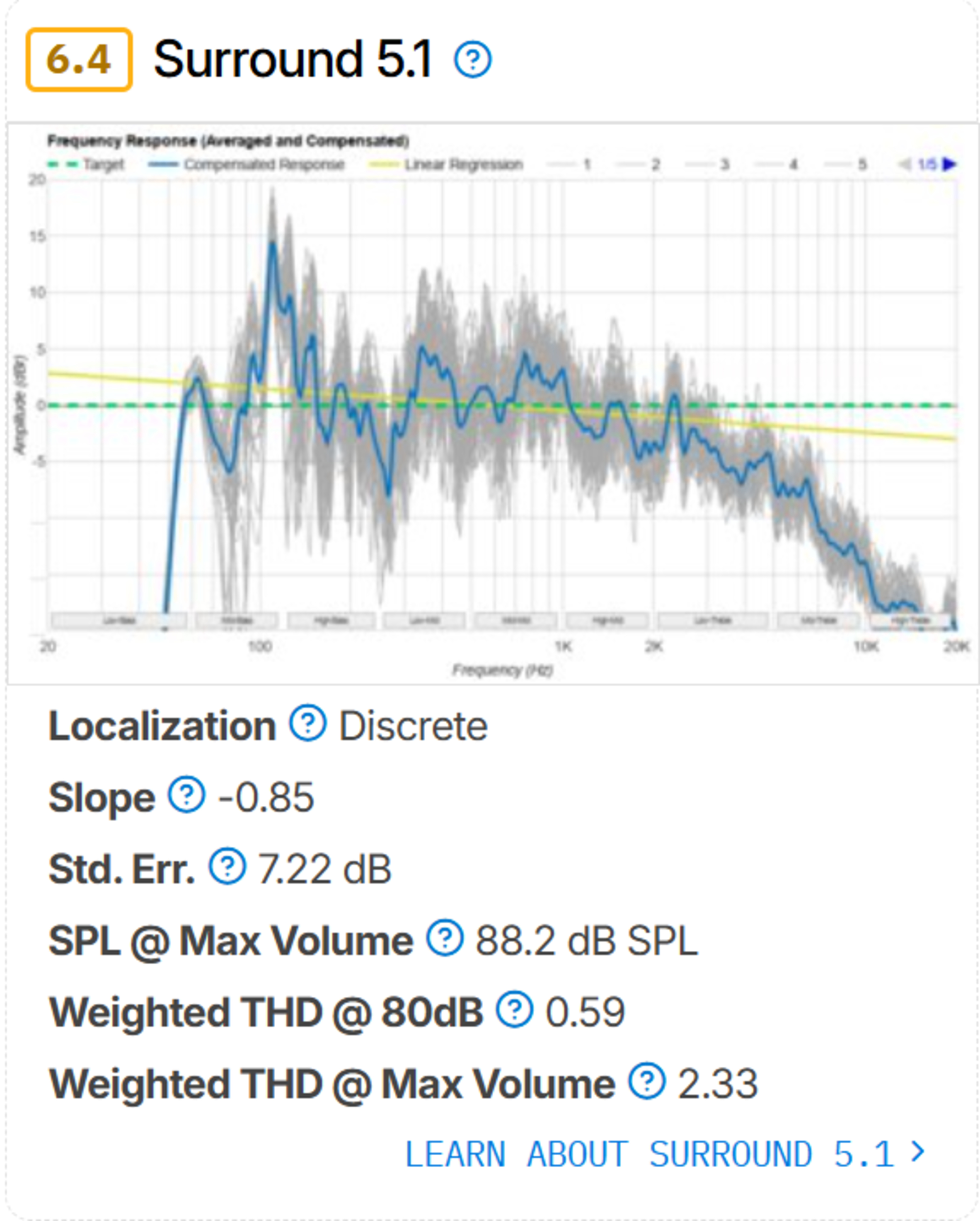Show measurement series 5 in legend
The height and width of the screenshot is (1221, 980).
(845, 164)
